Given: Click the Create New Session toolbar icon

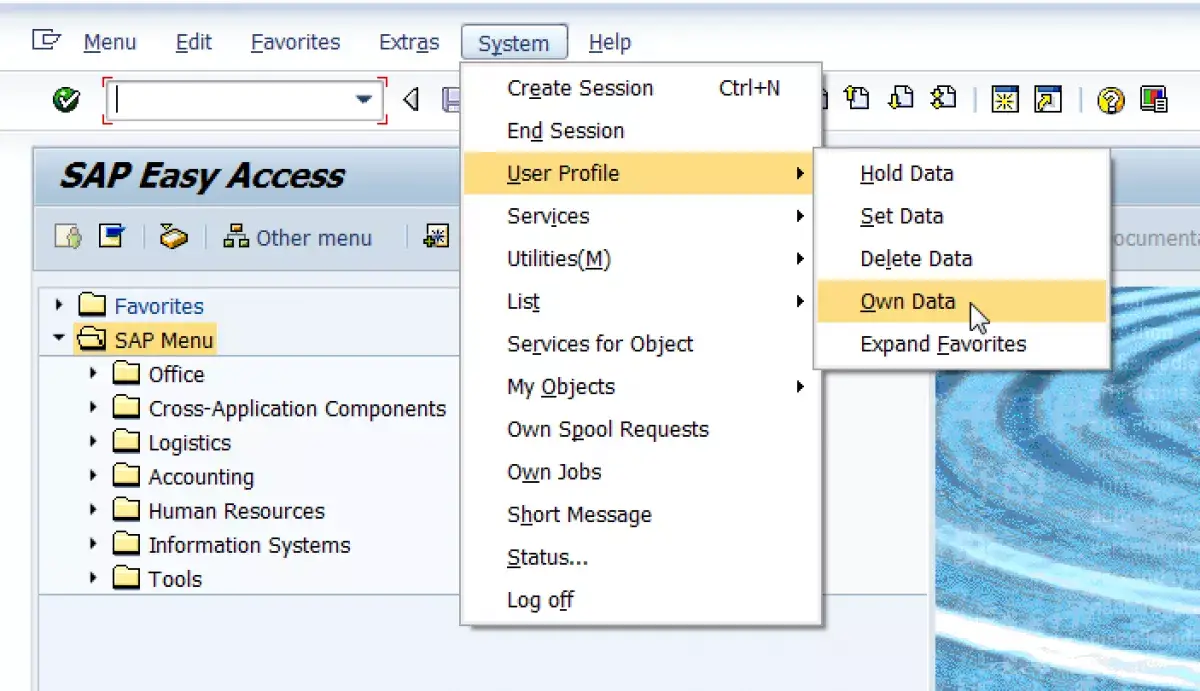Looking at the screenshot, I should [1004, 99].
